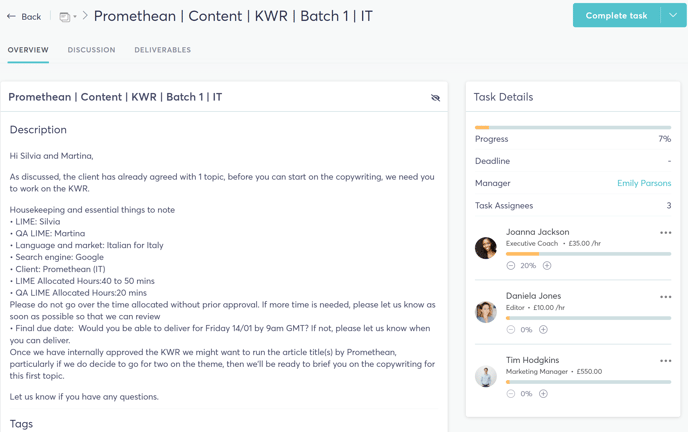Click the page title Promethean Content KWR

tap(233, 16)
